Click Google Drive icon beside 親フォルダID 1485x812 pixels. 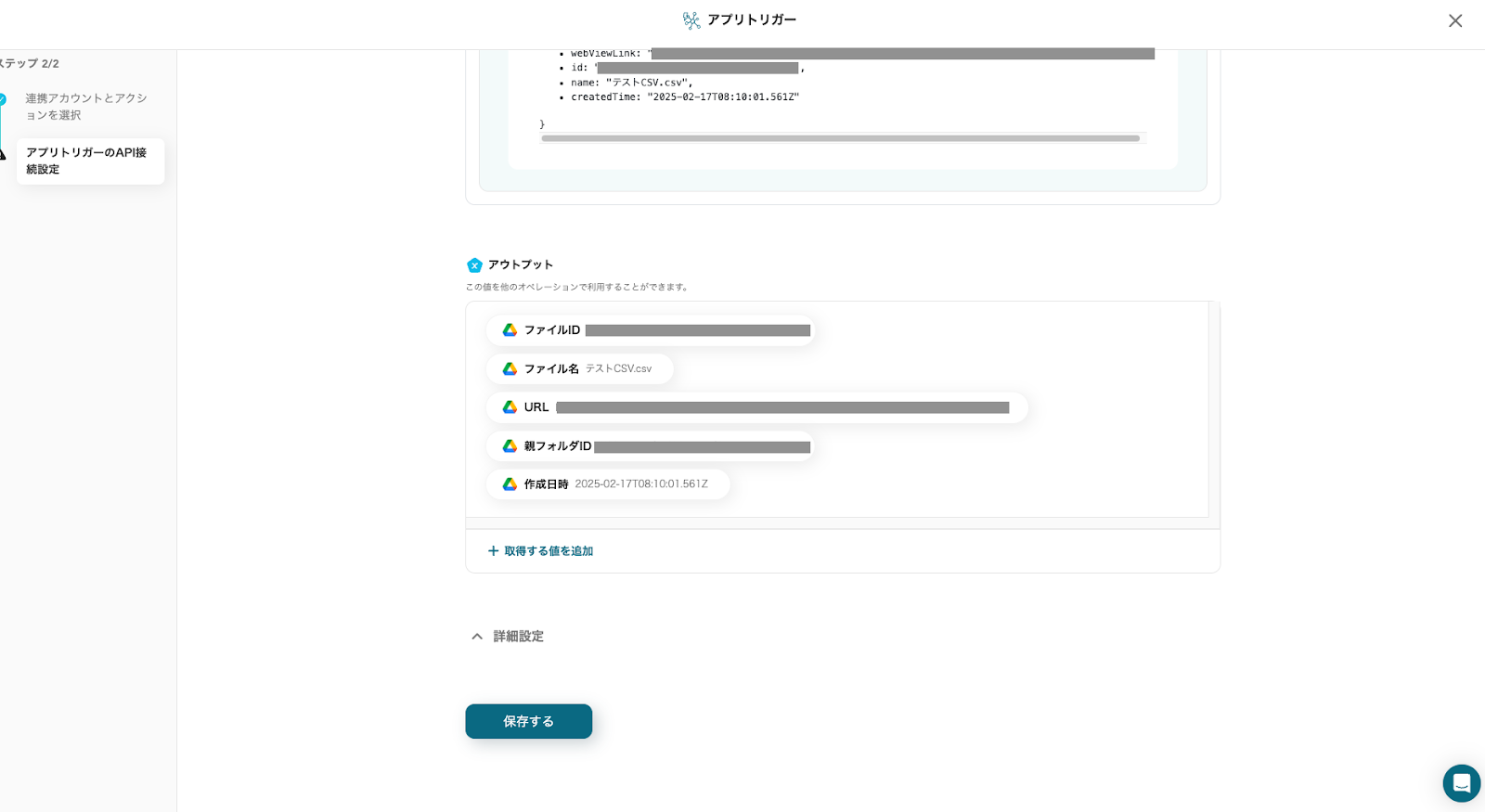(x=510, y=446)
